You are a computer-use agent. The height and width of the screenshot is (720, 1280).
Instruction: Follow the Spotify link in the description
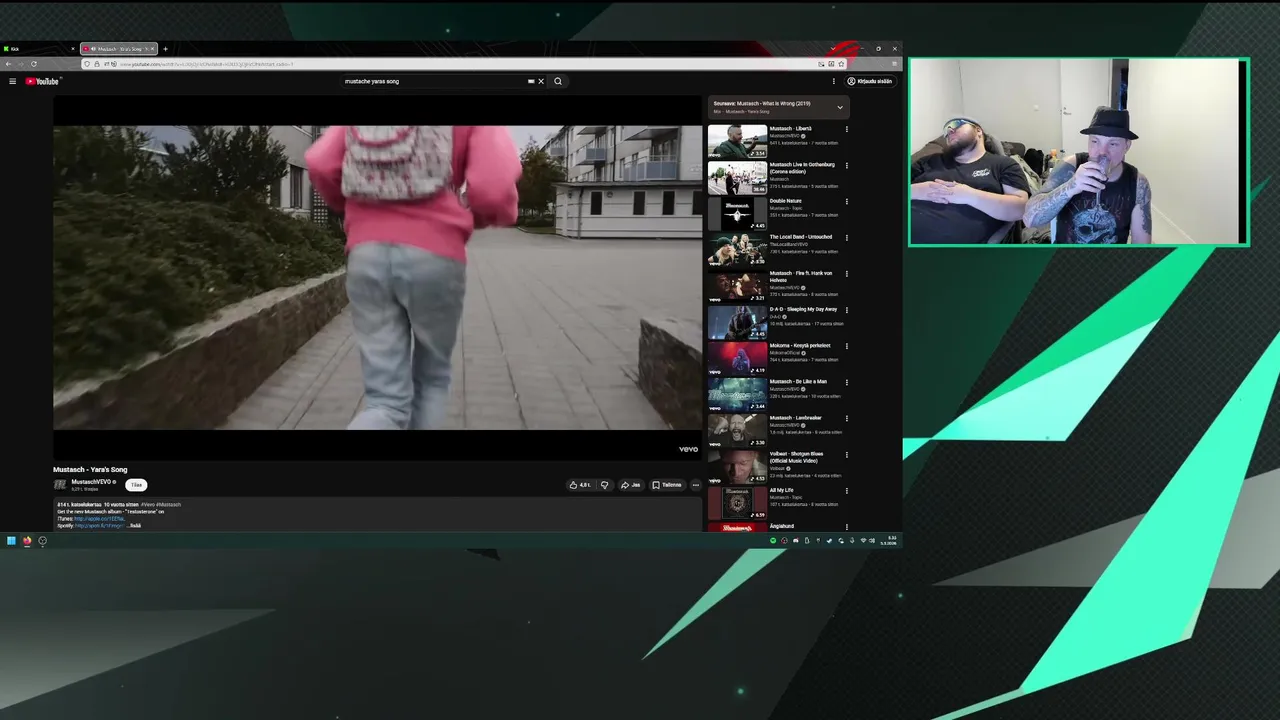pyautogui.click(x=97, y=526)
